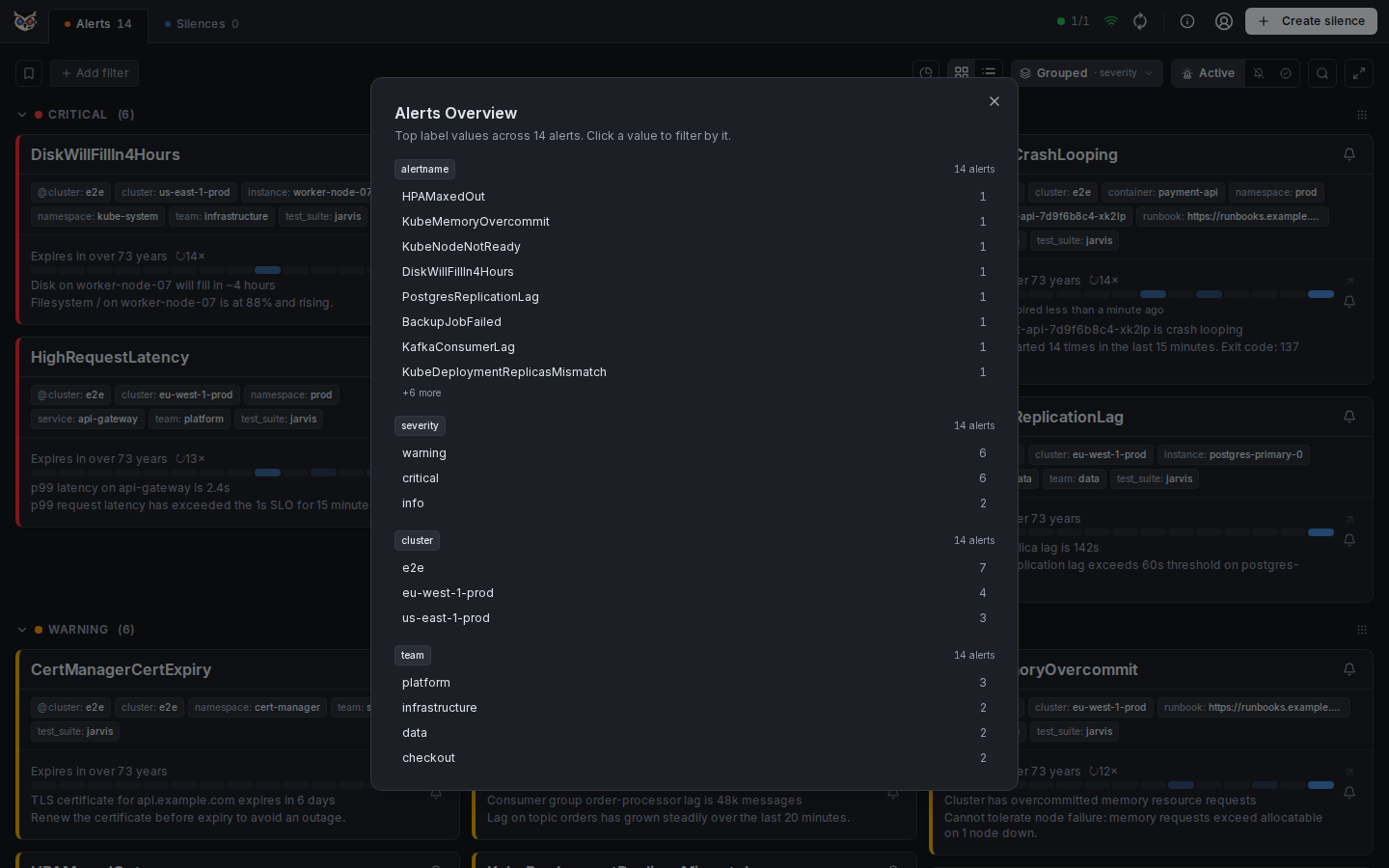
Task: Filter by cluster e2e in the overview
Action: [694, 568]
